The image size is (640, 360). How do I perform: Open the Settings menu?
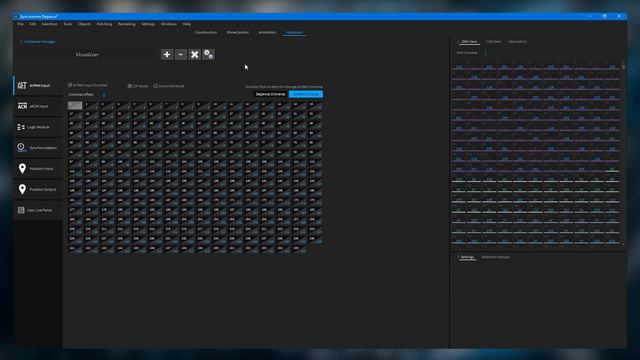point(148,24)
